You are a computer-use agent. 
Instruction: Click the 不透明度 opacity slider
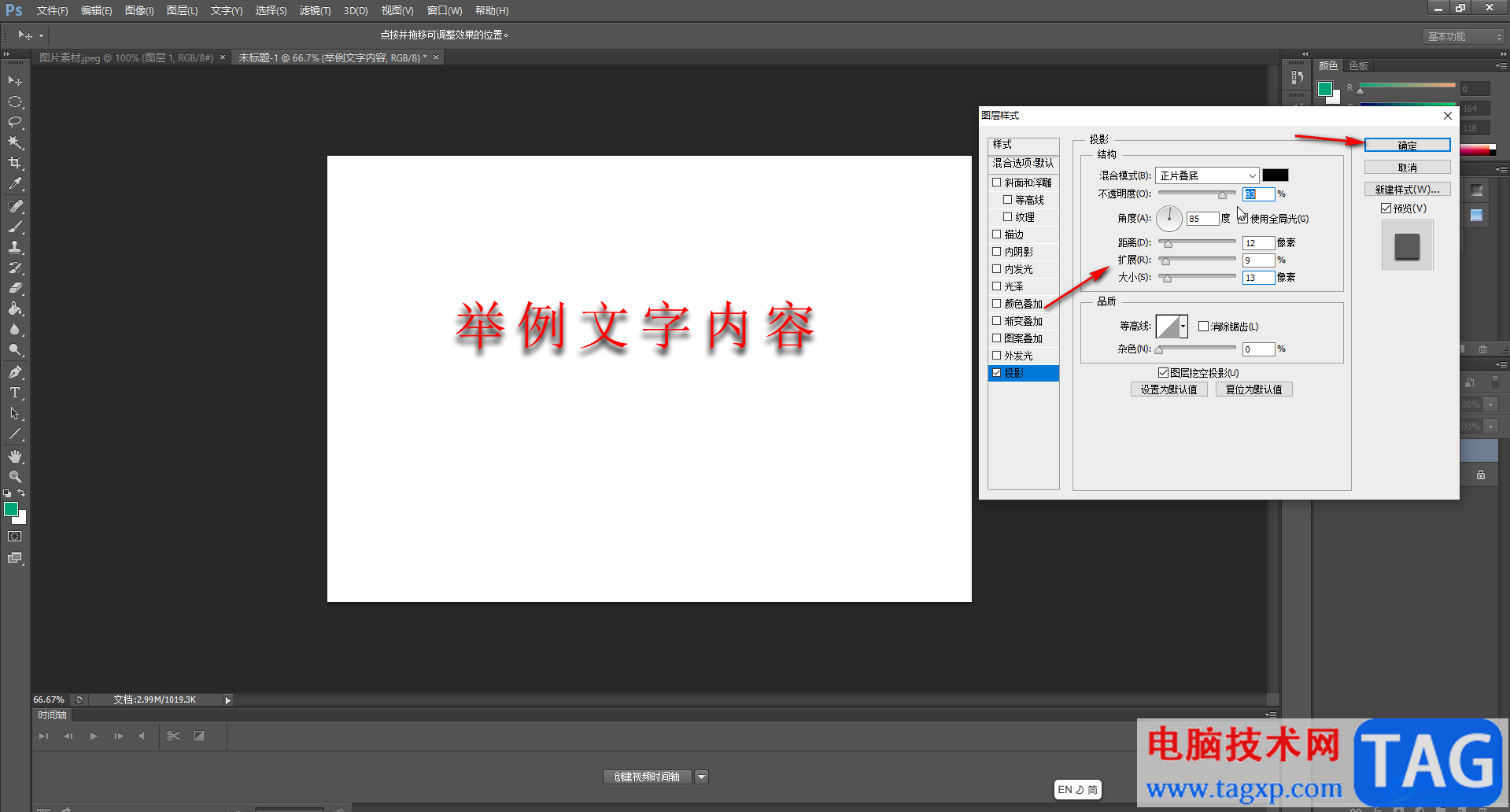1197,194
